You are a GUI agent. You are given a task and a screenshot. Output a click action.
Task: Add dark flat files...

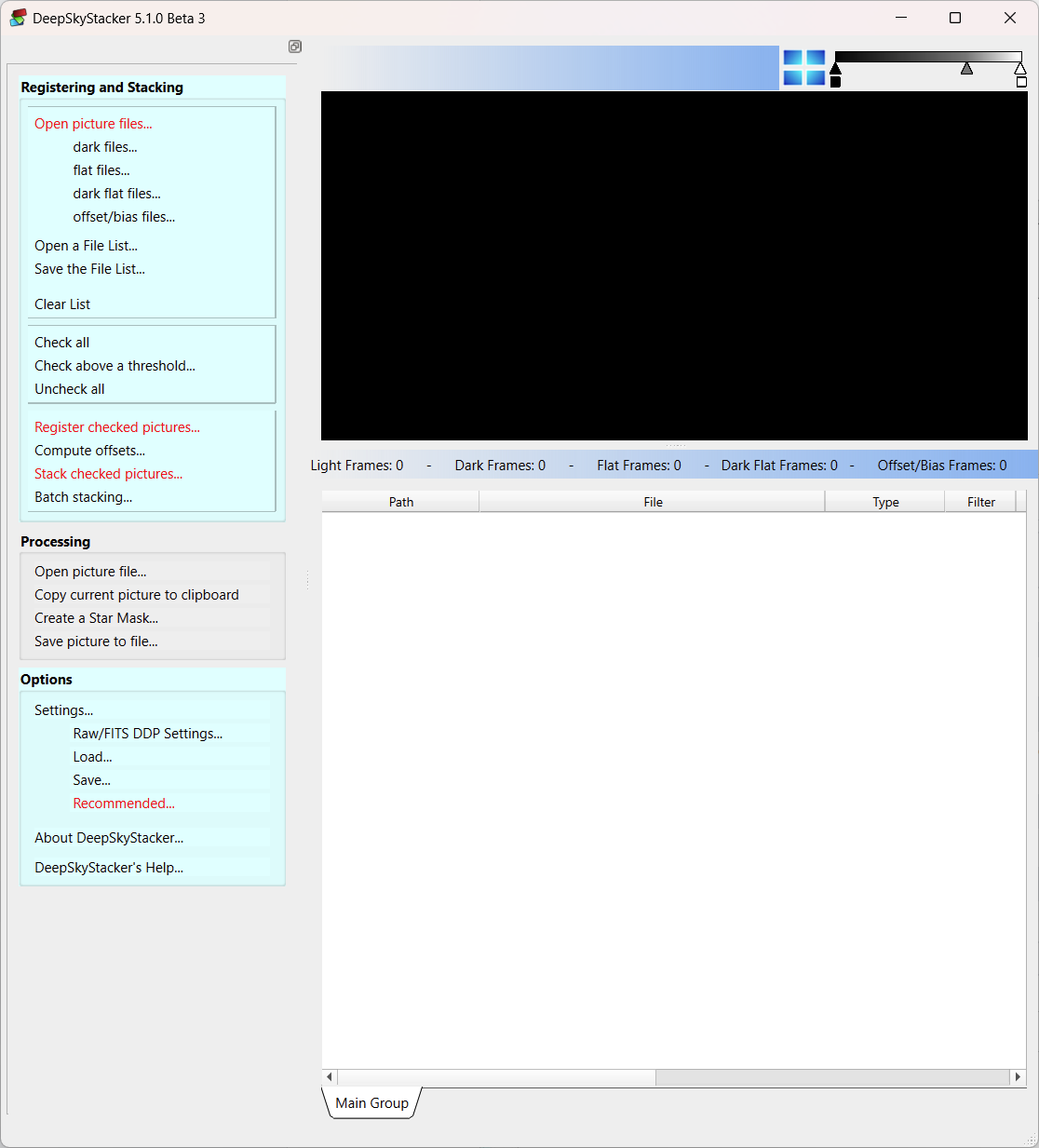(117, 194)
